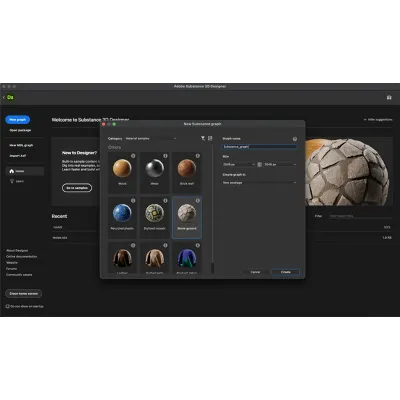Viewport: 400px width, 400px height.
Task: Select the tan fabric material sample
Action: (154, 258)
